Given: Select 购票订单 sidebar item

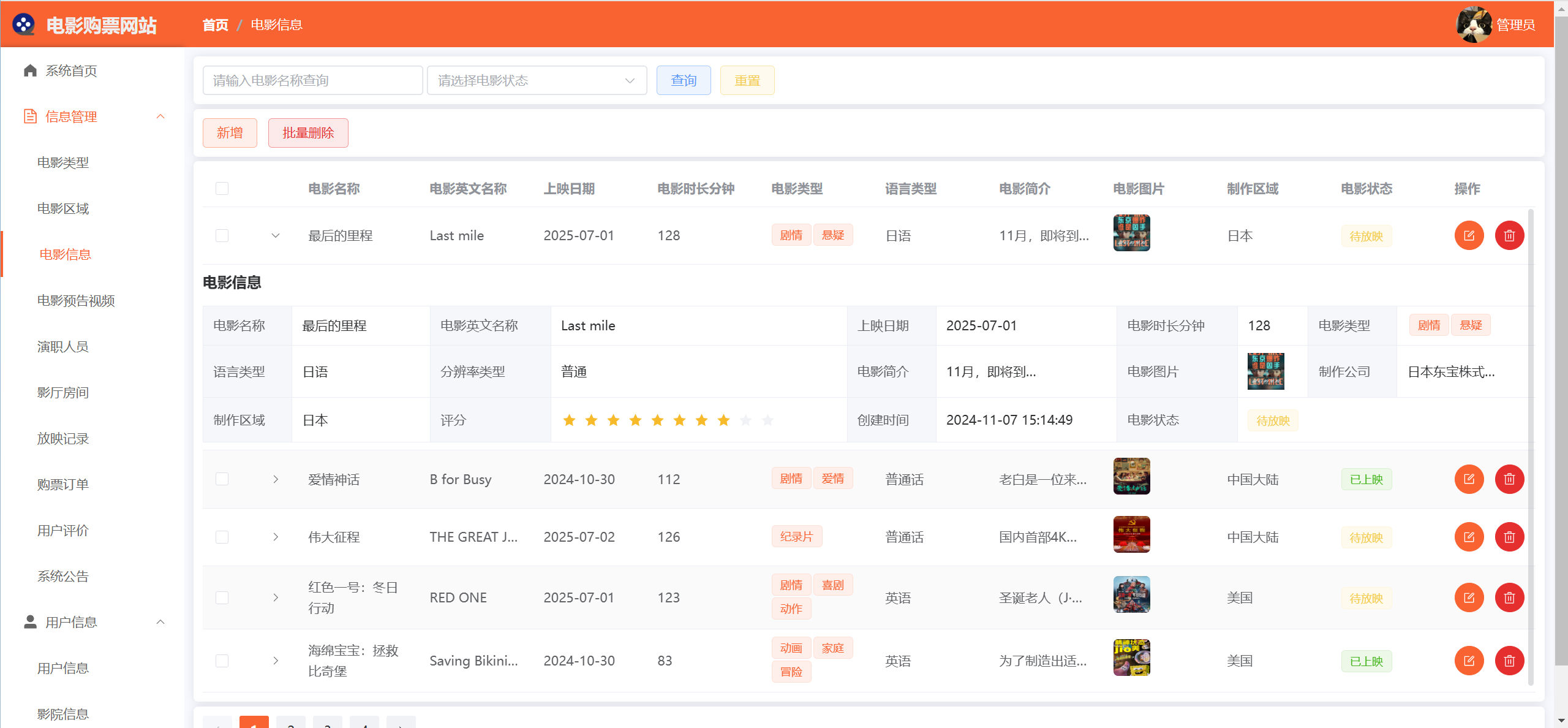Looking at the screenshot, I should click(x=63, y=484).
